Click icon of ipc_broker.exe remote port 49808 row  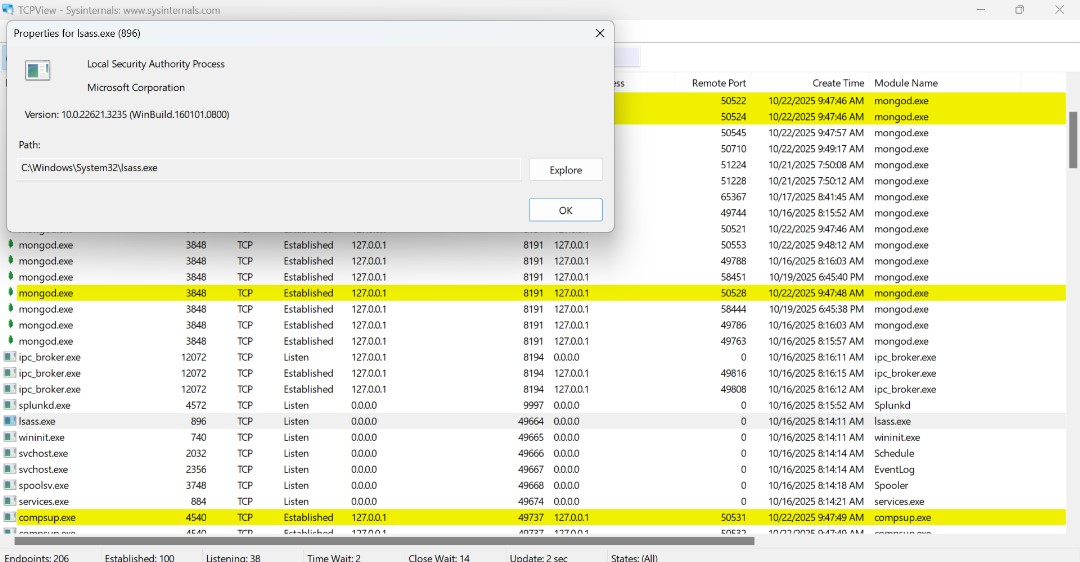pos(10,389)
